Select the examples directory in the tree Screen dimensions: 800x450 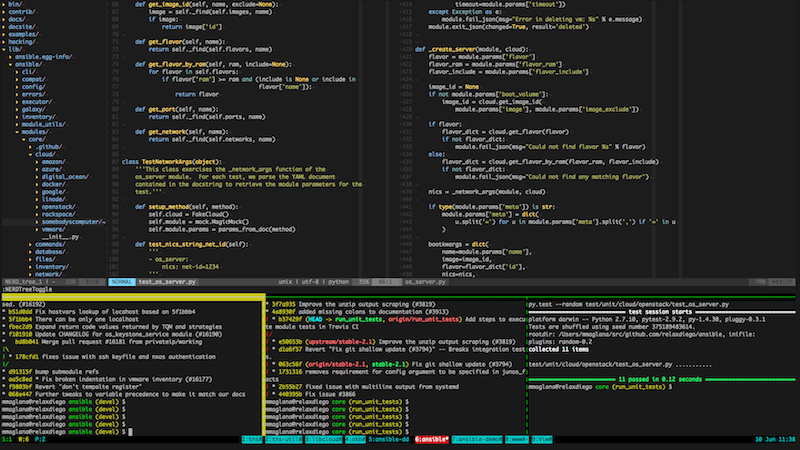click(x=23, y=34)
